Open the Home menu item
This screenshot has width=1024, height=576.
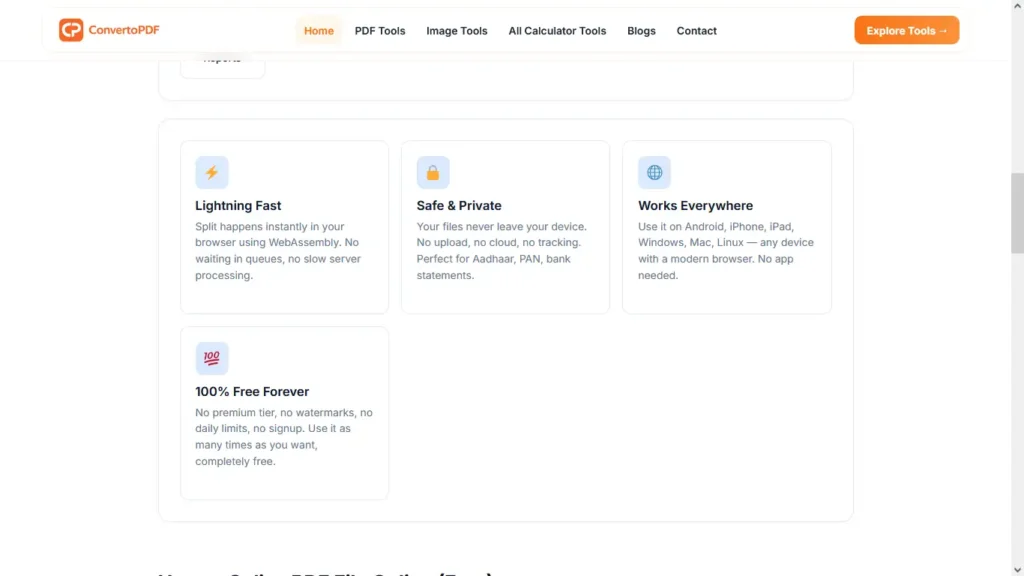pyautogui.click(x=319, y=31)
